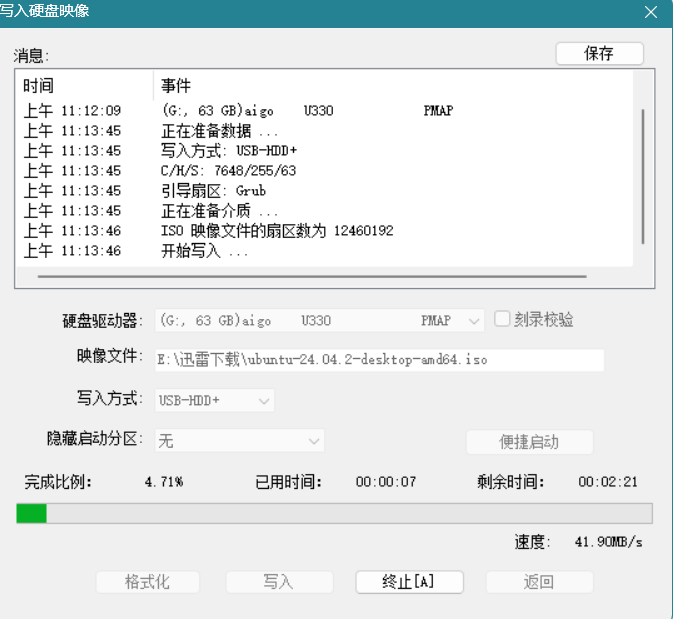The image size is (673, 619).
Task: Select log row 上午 11:12:09 aigo U330
Action: 324,111
